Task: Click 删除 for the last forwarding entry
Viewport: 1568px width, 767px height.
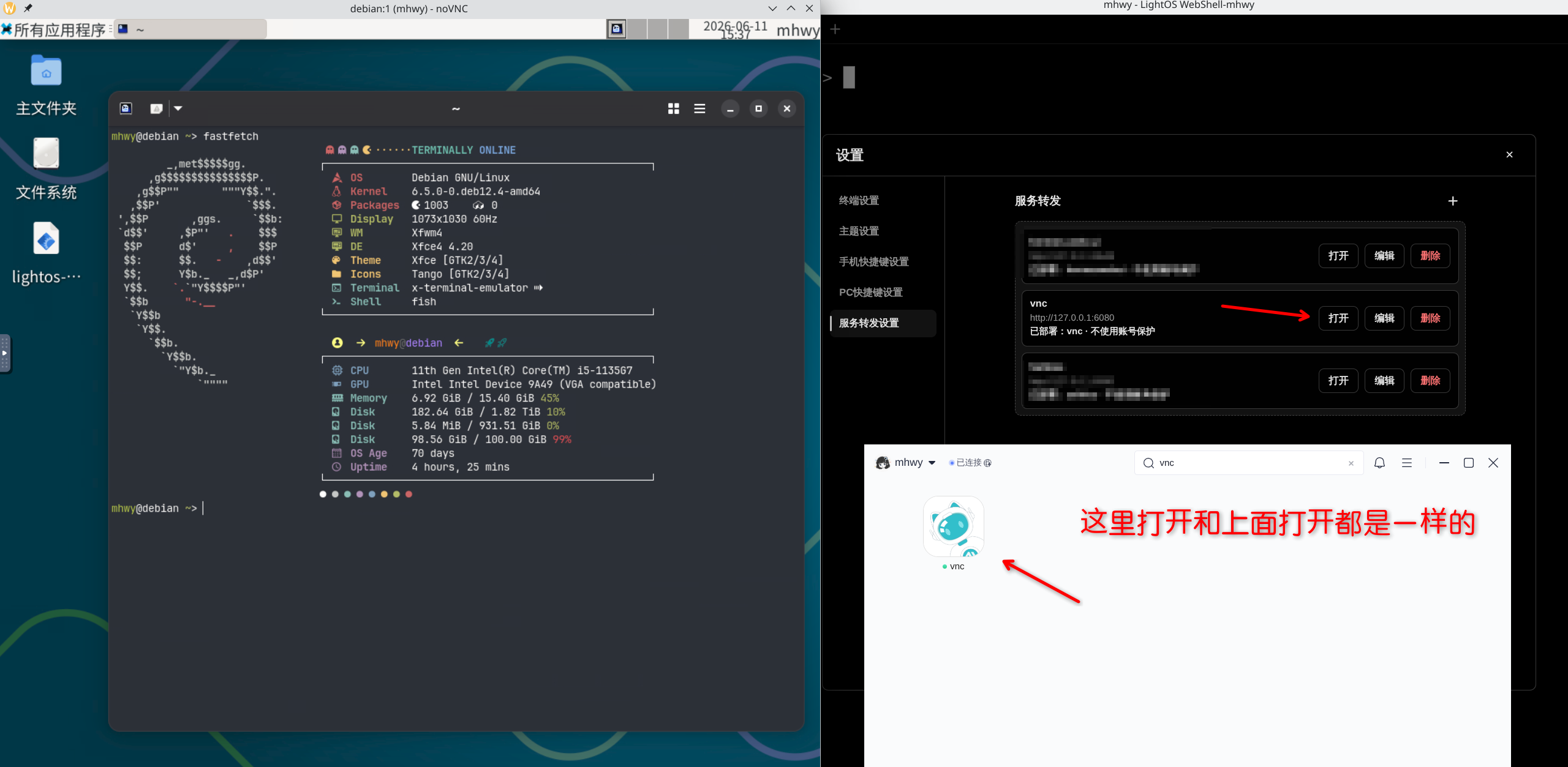Action: 1430,381
